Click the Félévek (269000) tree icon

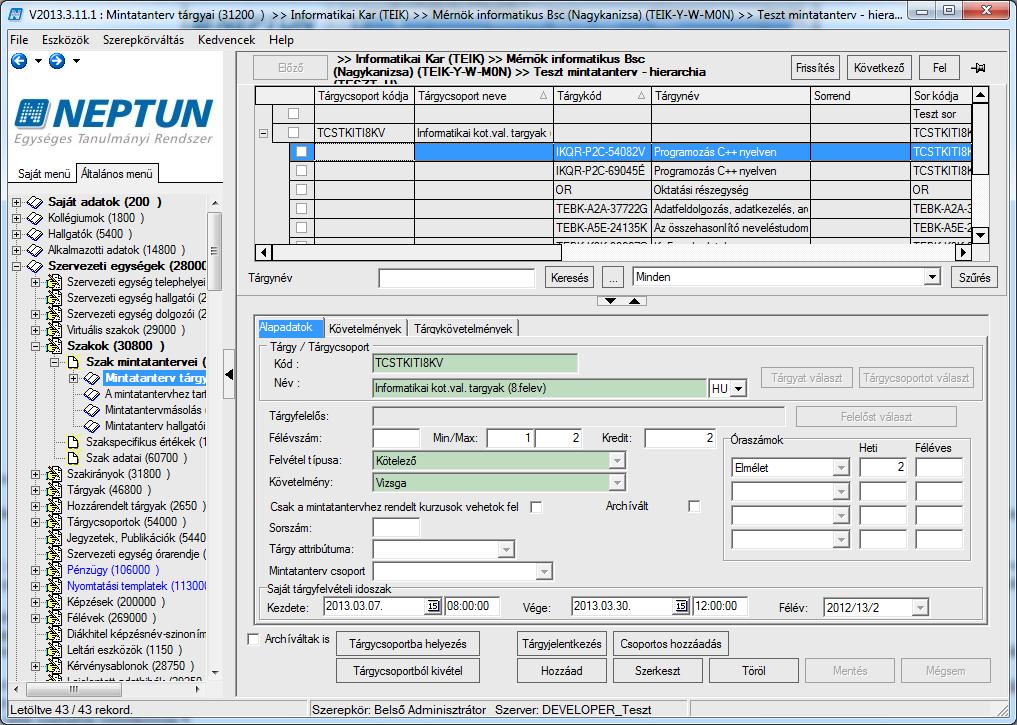click(54, 618)
